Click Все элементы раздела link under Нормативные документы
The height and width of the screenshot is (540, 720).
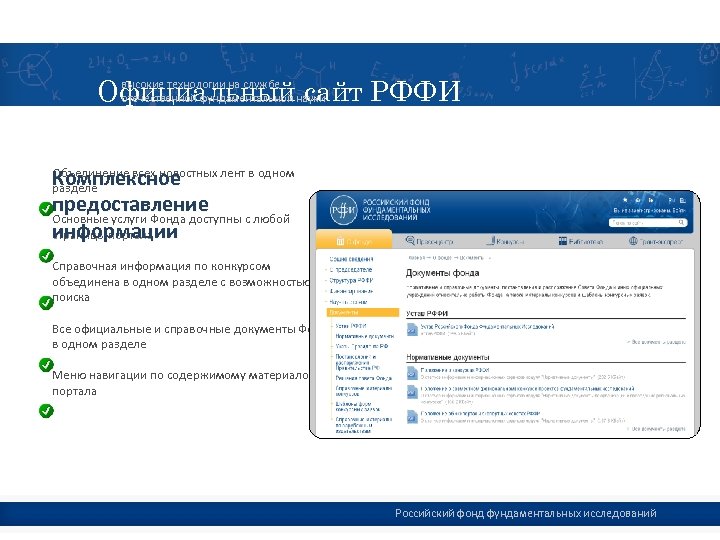pos(657,429)
